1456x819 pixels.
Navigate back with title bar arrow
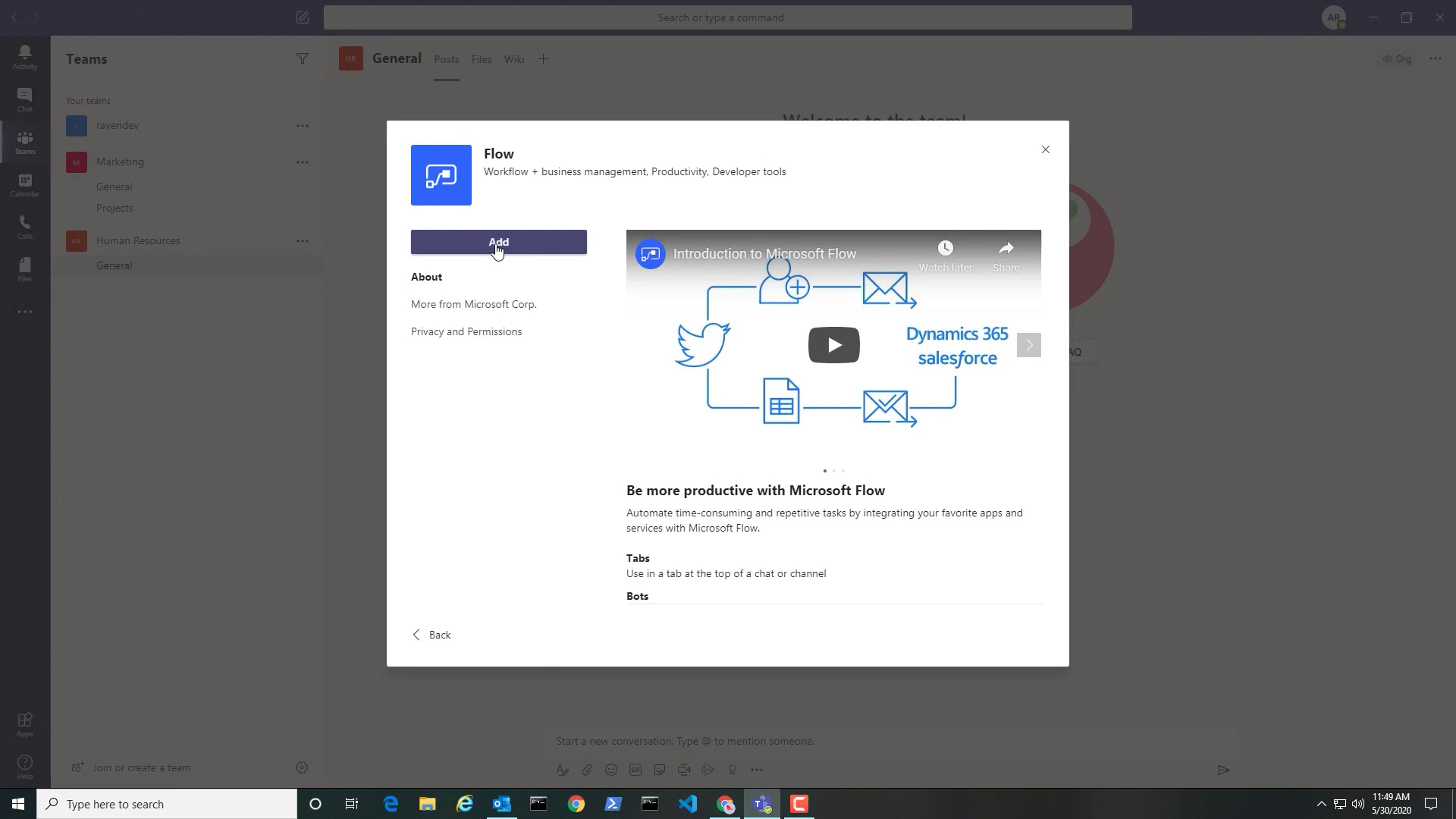14,17
